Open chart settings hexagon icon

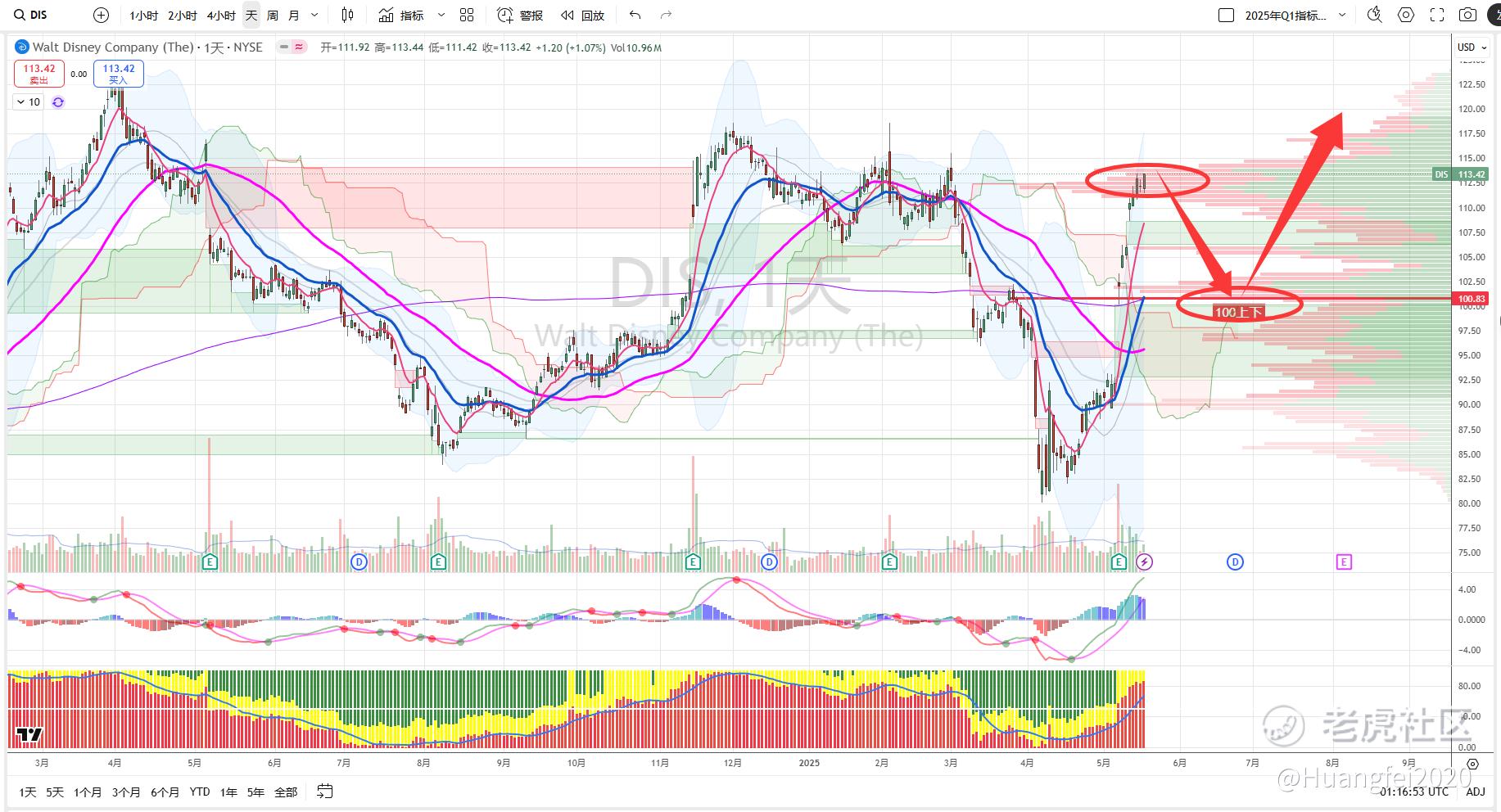point(1406,15)
